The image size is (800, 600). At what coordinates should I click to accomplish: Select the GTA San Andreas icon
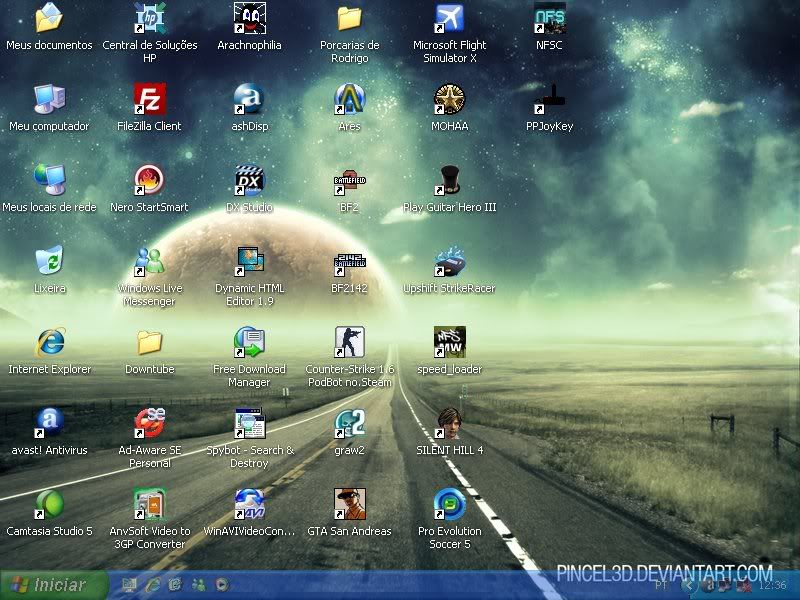click(349, 505)
